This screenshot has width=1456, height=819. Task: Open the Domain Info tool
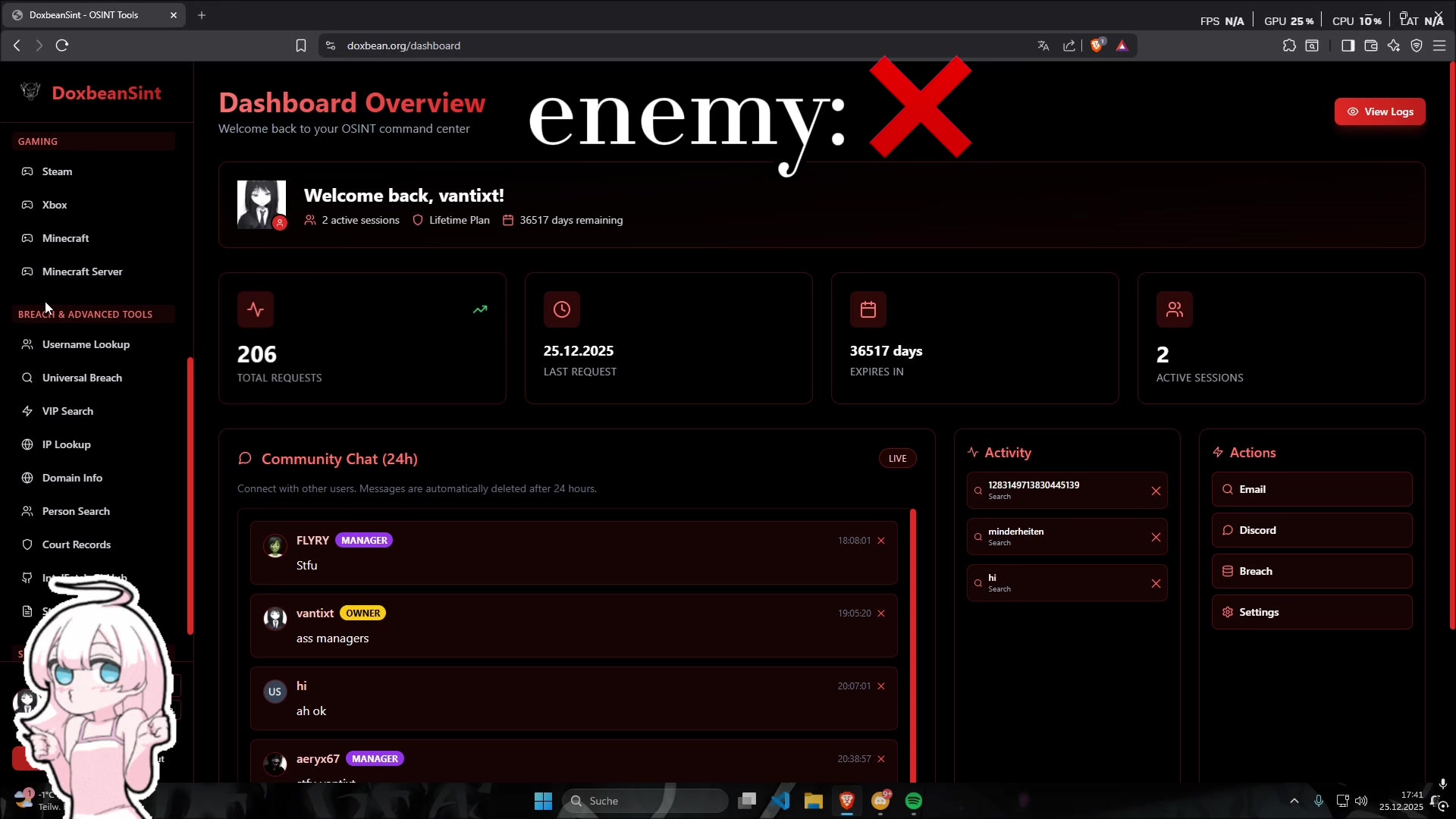click(x=72, y=478)
